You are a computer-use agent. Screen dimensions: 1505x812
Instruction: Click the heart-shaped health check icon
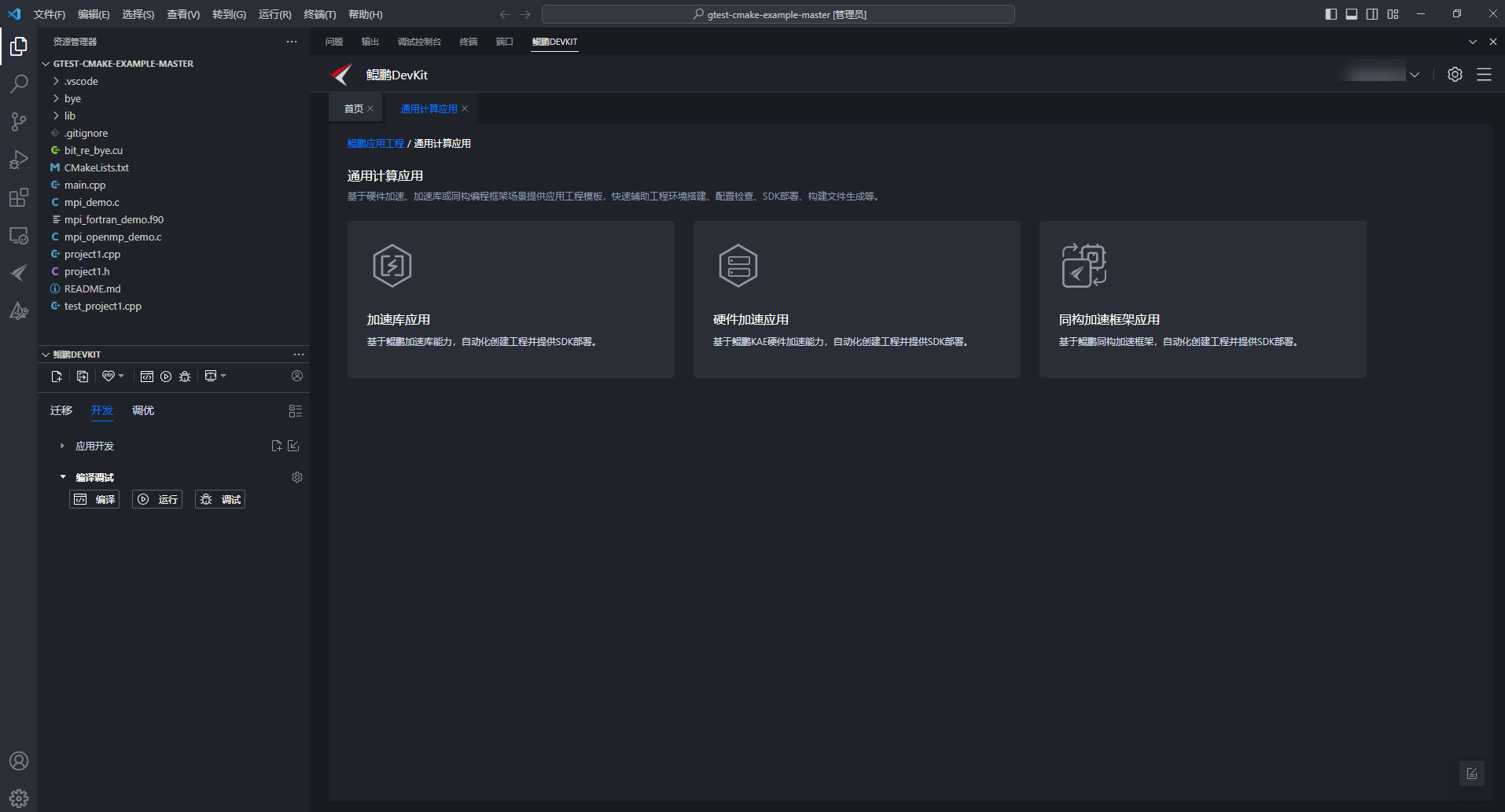pos(109,377)
